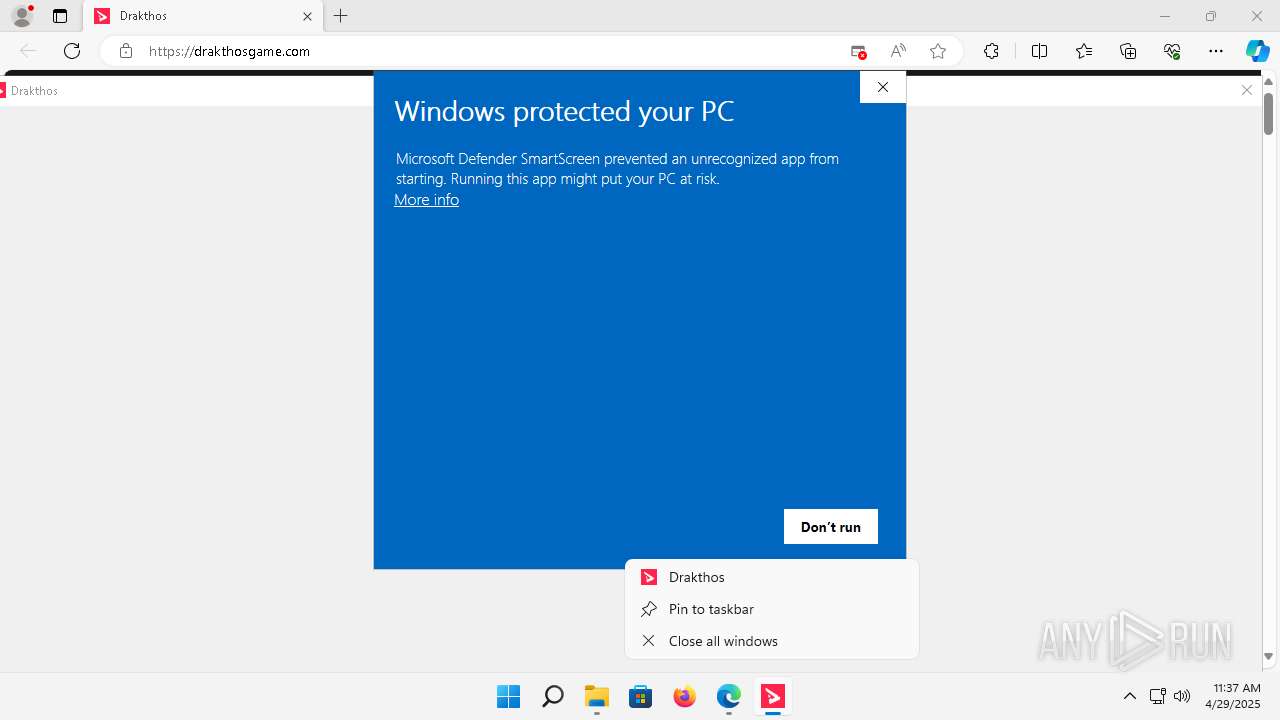Click the Drakthos label on page
Screen dimensions: 1280x720
34,91
